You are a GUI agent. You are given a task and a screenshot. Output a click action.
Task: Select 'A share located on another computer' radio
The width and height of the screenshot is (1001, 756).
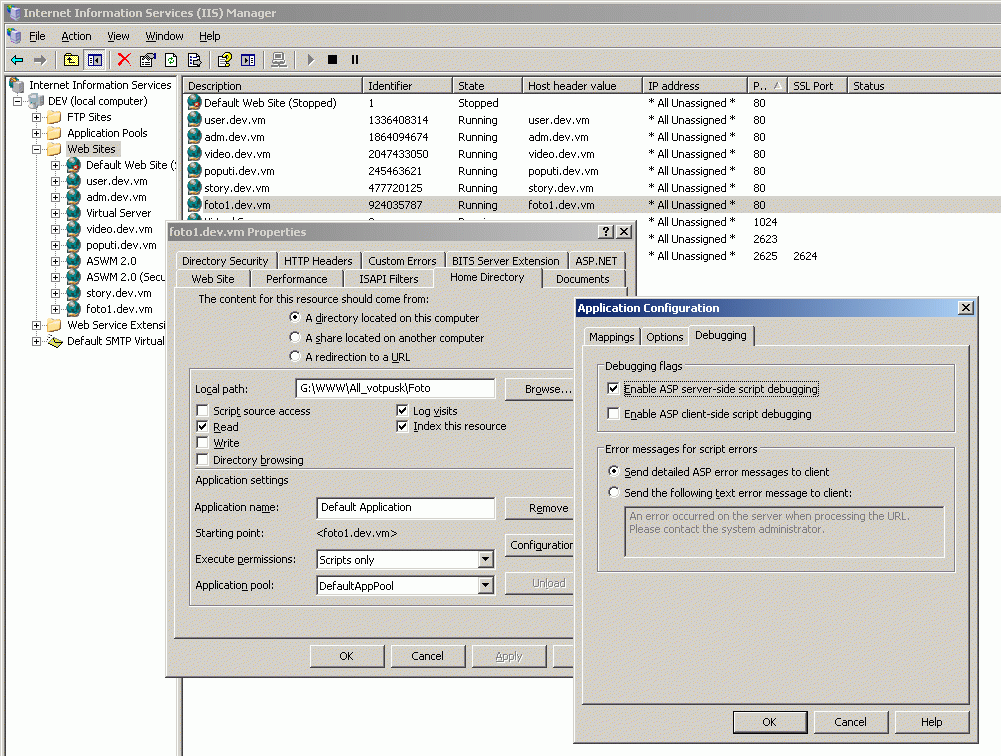294,336
